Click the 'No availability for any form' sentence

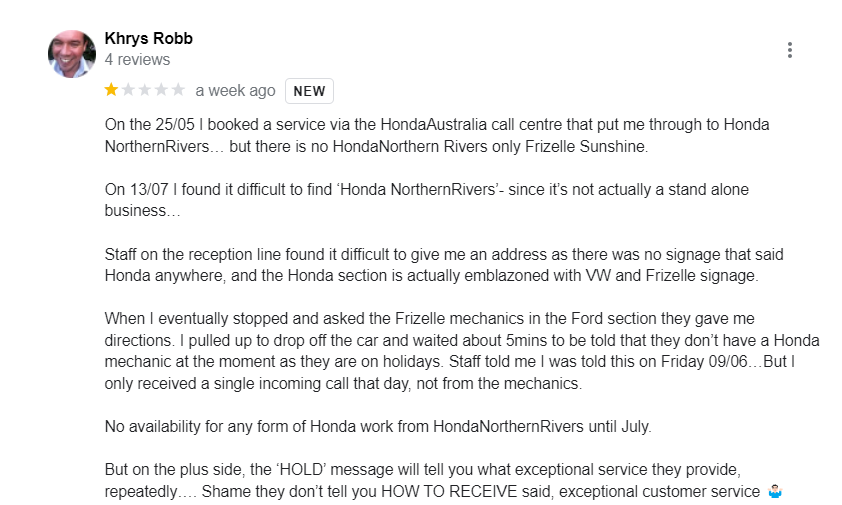[x=378, y=427]
